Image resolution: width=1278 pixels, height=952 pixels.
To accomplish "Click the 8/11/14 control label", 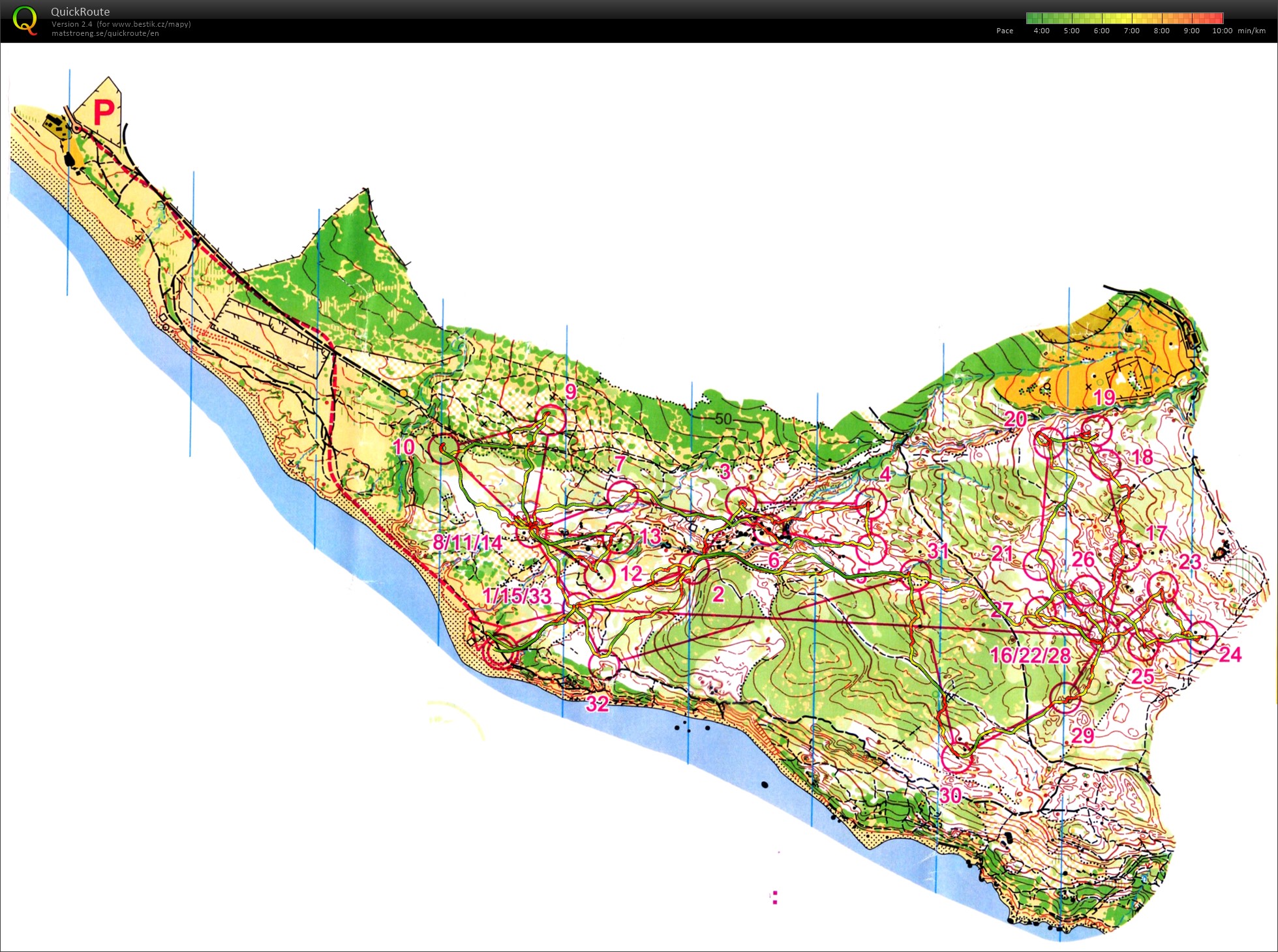I will coord(467,542).
